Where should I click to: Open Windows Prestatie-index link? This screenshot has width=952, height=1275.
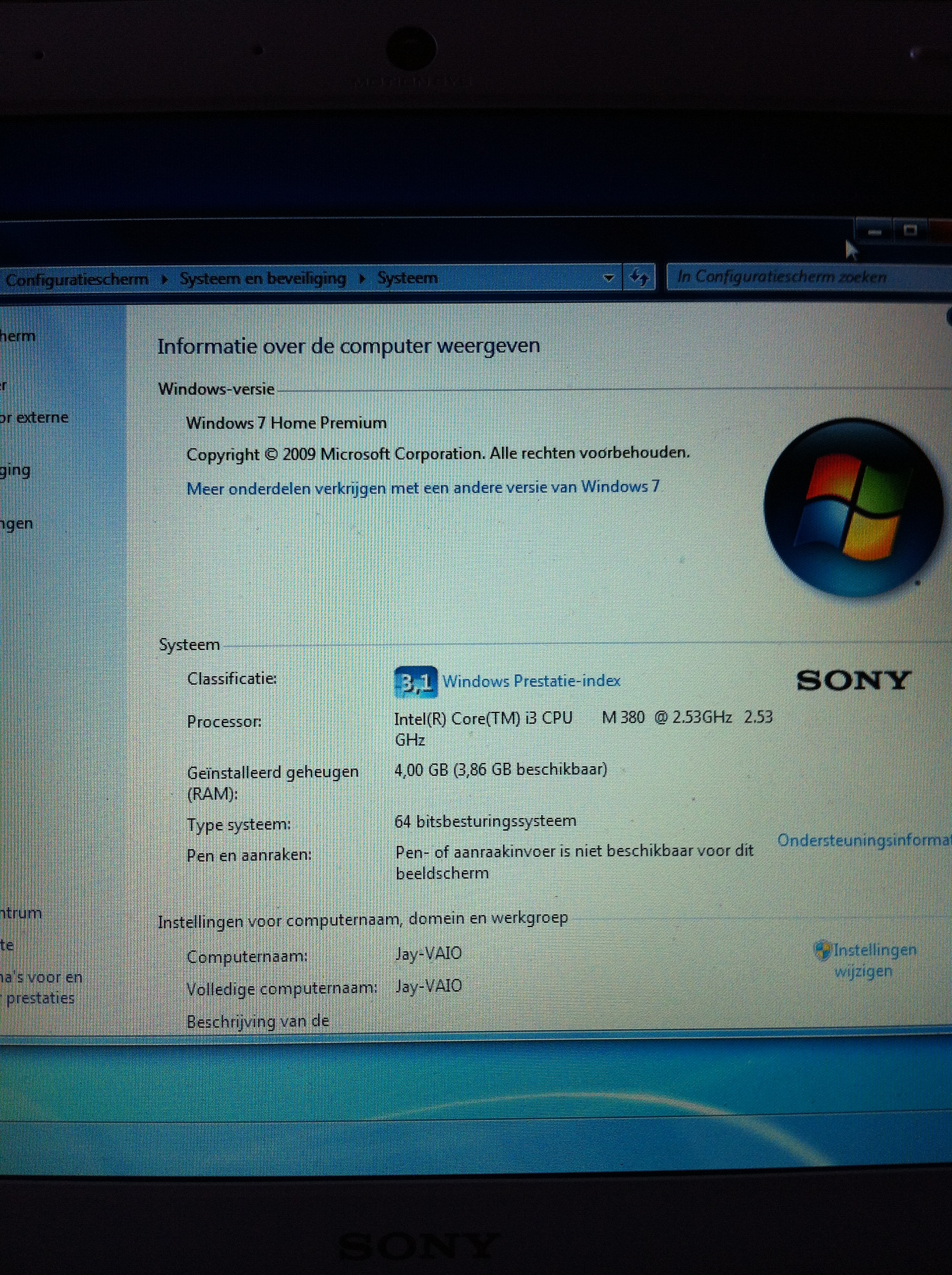click(x=532, y=681)
